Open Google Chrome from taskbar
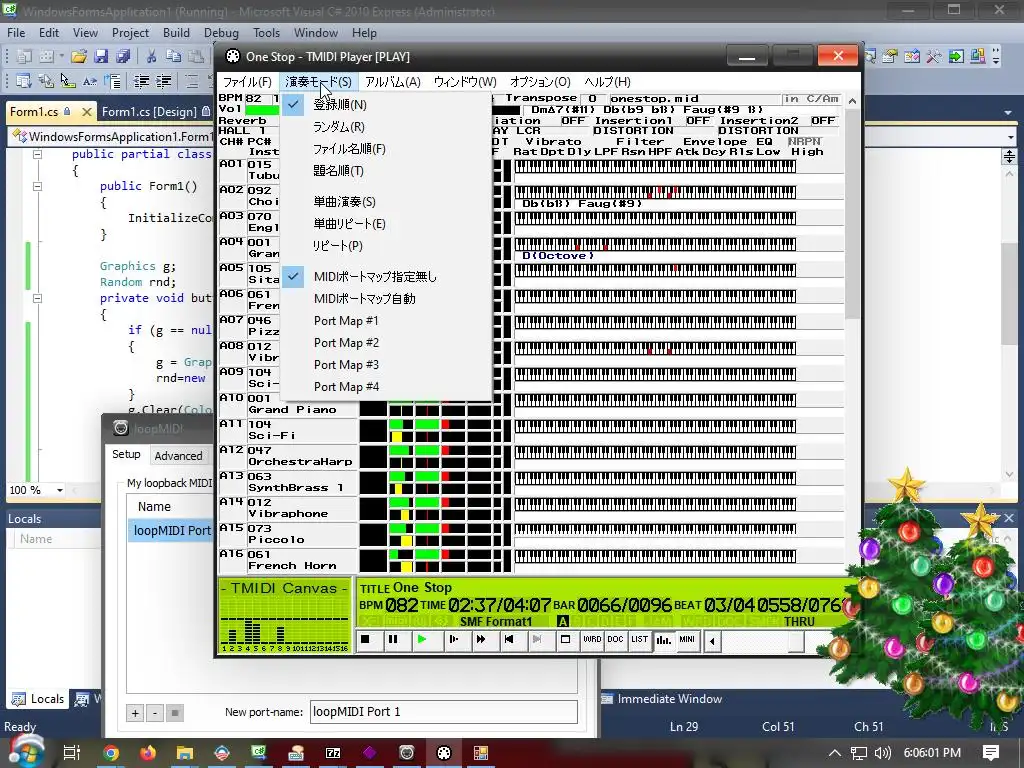Viewport: 1024px width, 768px height. pyautogui.click(x=111, y=753)
